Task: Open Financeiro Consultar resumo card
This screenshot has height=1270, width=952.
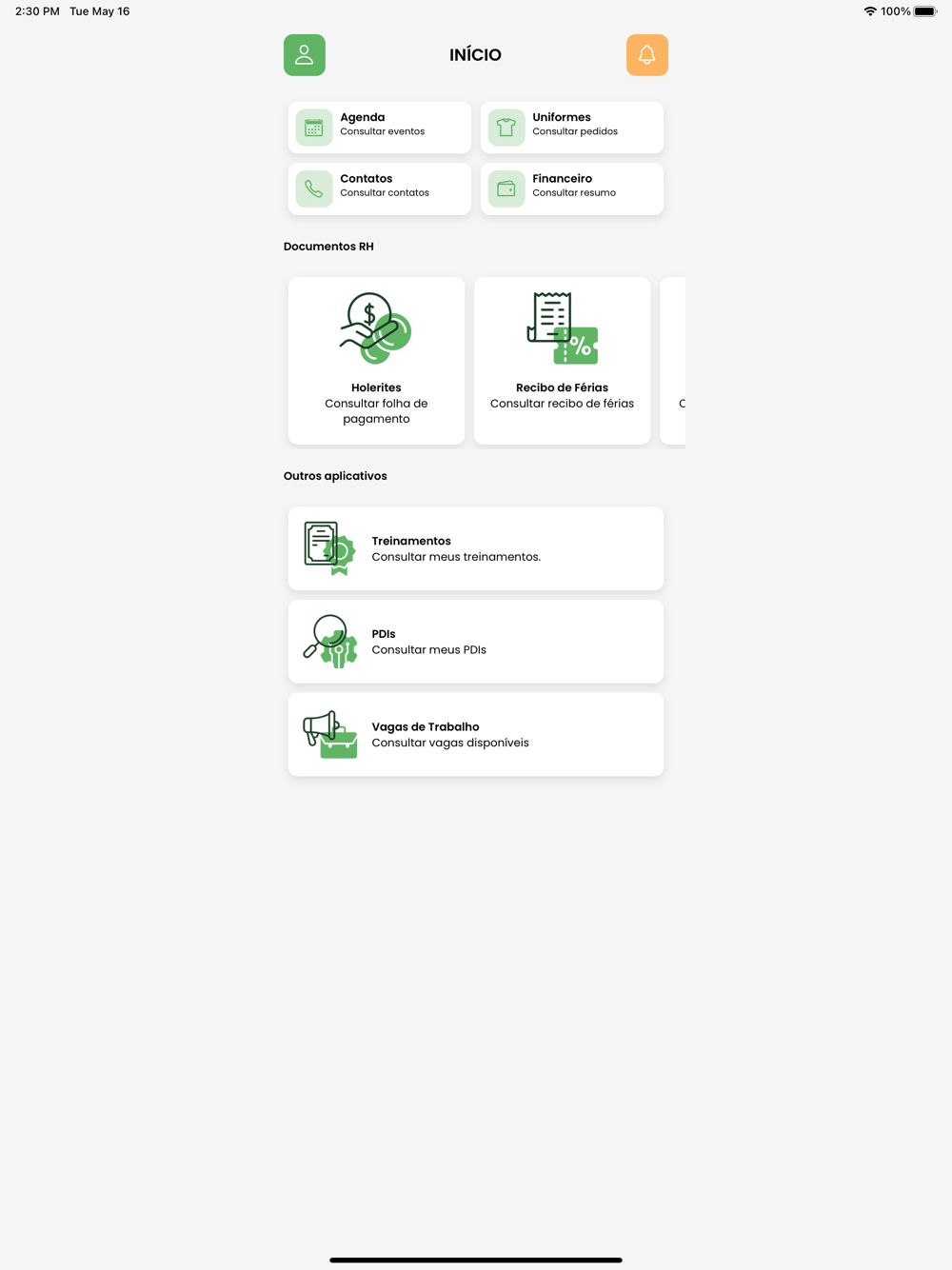Action: coord(572,189)
